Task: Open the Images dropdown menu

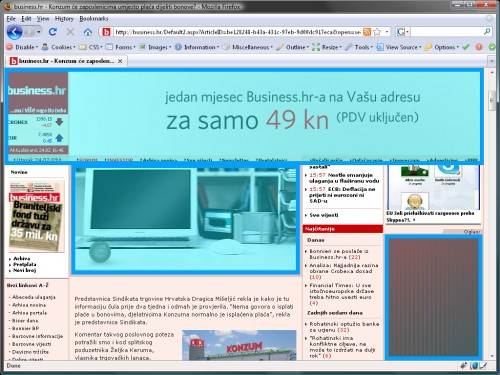Action: 155,47
